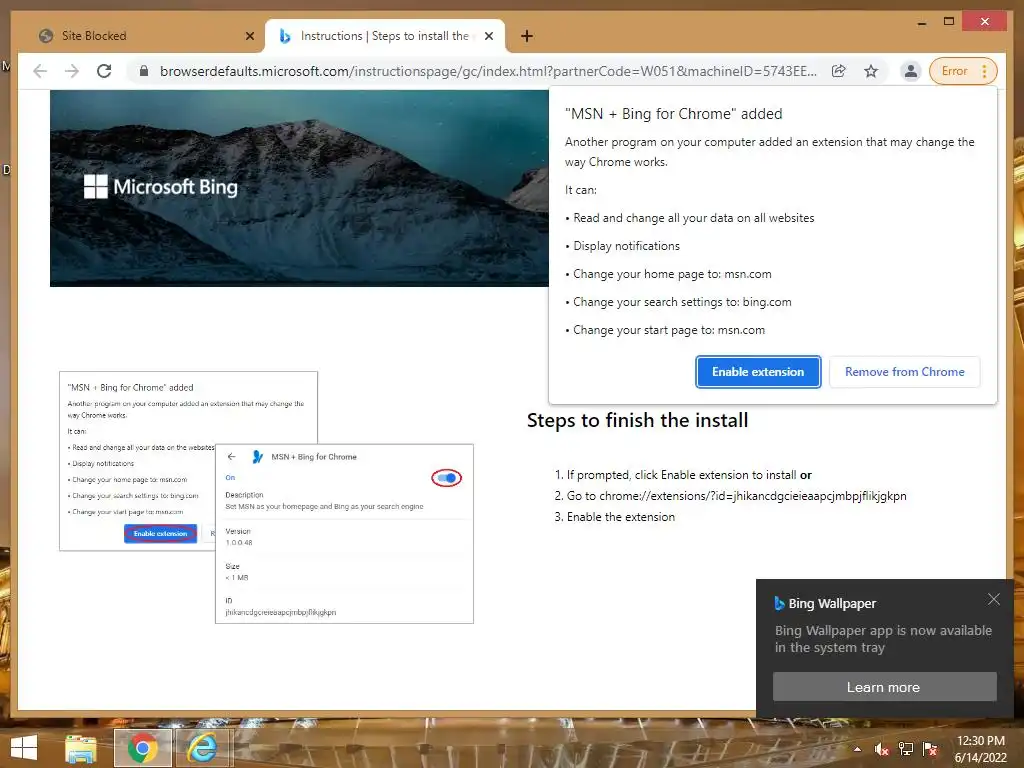Click the Bing Wallpaper notification title
This screenshot has width=1024, height=768.
pos(832,603)
